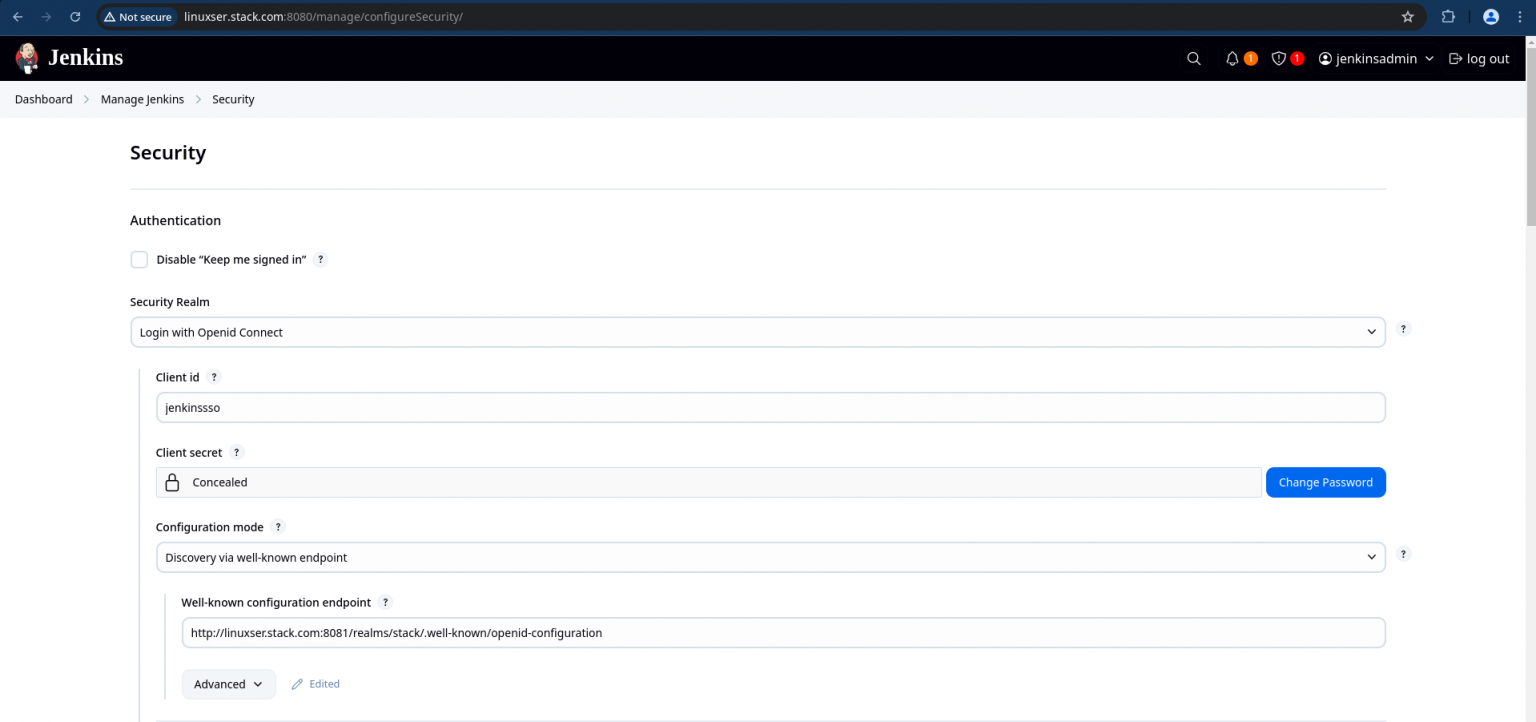This screenshot has height=722, width=1536.
Task: Click into the Client id text field
Action: point(771,407)
